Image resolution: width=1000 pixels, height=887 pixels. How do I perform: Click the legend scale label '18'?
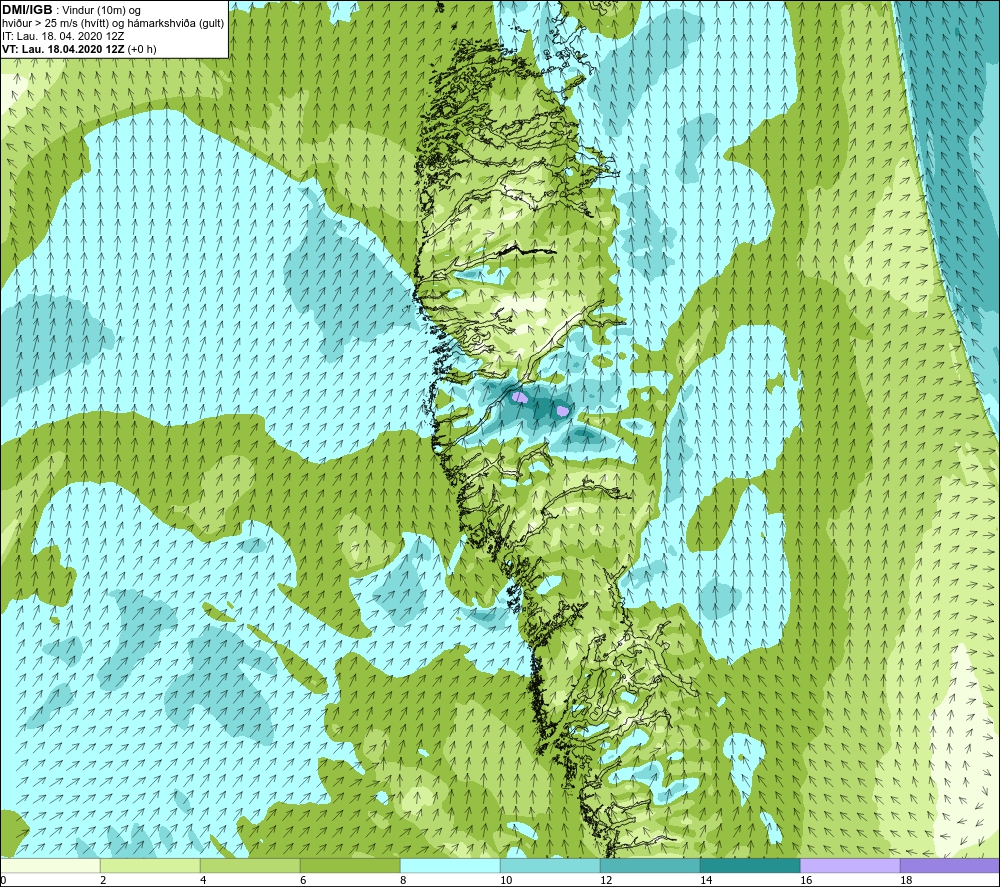coord(906,880)
